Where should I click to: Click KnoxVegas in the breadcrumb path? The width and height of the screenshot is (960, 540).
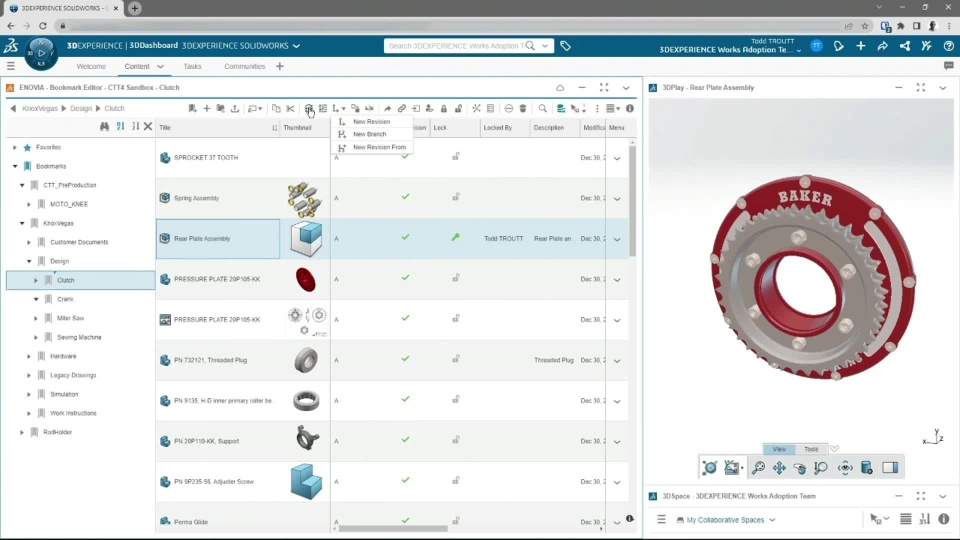[x=40, y=108]
